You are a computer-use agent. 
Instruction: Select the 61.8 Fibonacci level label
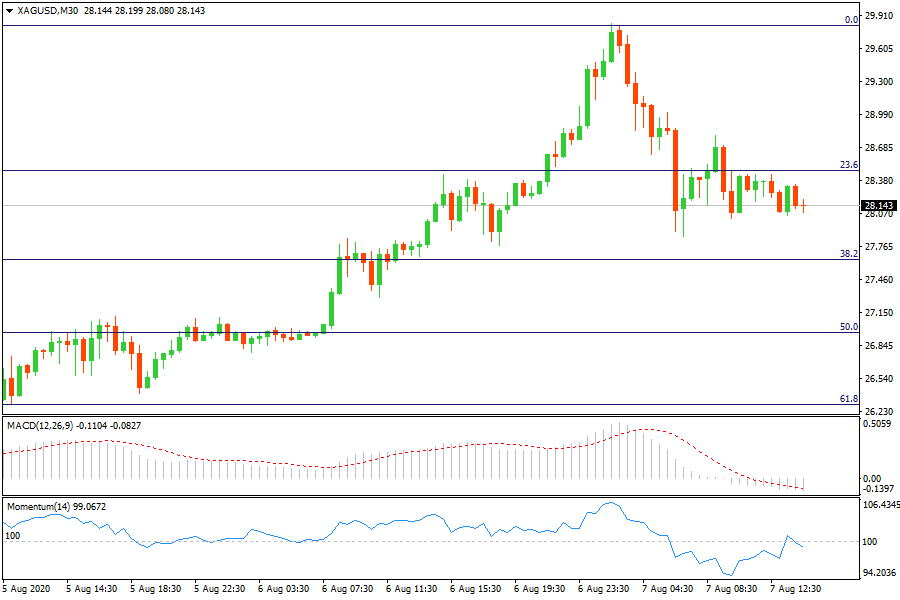(849, 399)
